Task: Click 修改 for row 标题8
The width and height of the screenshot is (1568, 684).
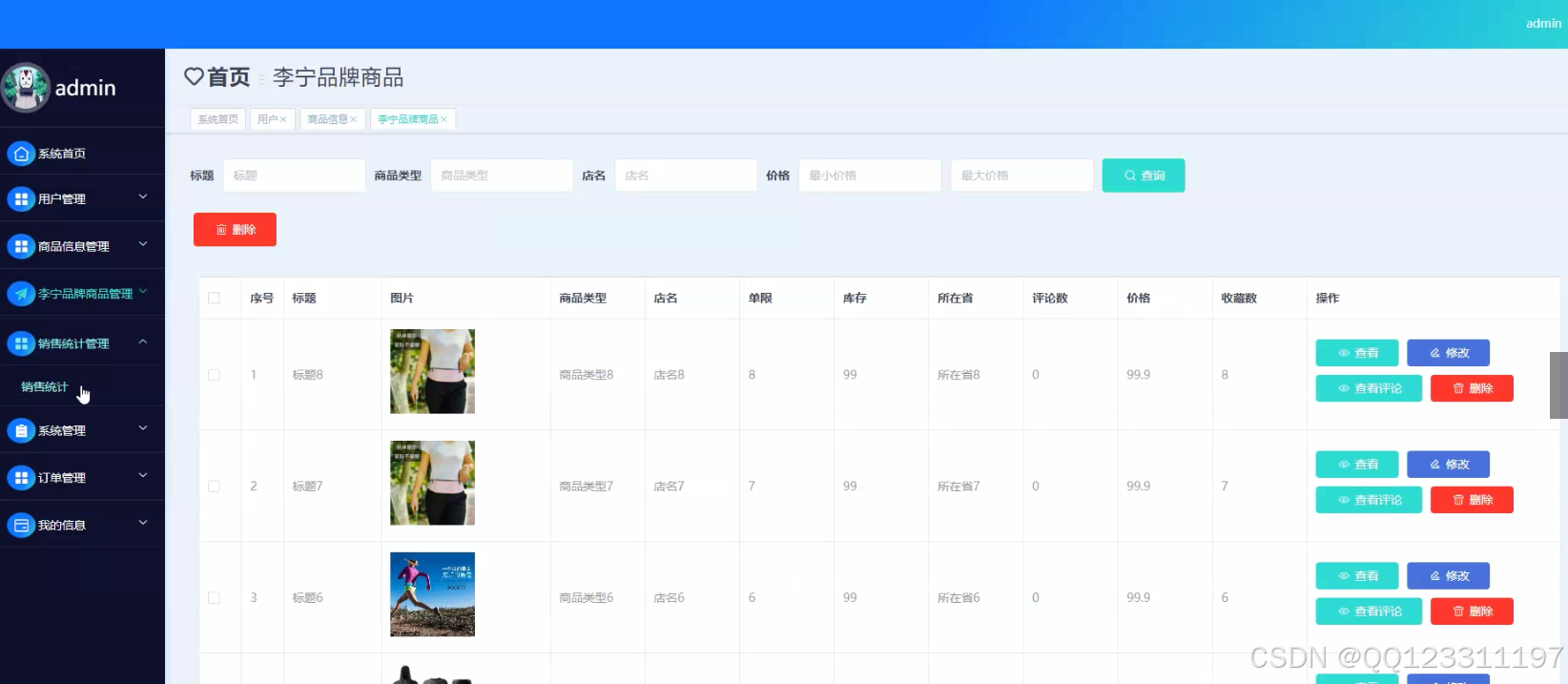Action: coord(1448,353)
